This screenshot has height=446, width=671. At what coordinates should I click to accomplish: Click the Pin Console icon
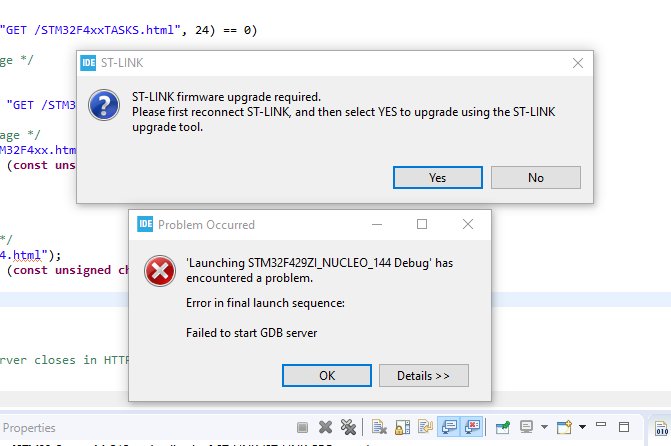point(503,427)
